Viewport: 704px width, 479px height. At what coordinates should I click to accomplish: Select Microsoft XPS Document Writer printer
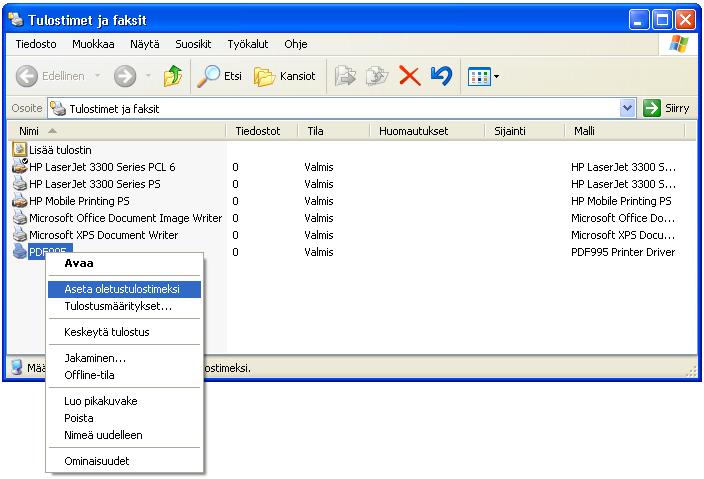103,235
